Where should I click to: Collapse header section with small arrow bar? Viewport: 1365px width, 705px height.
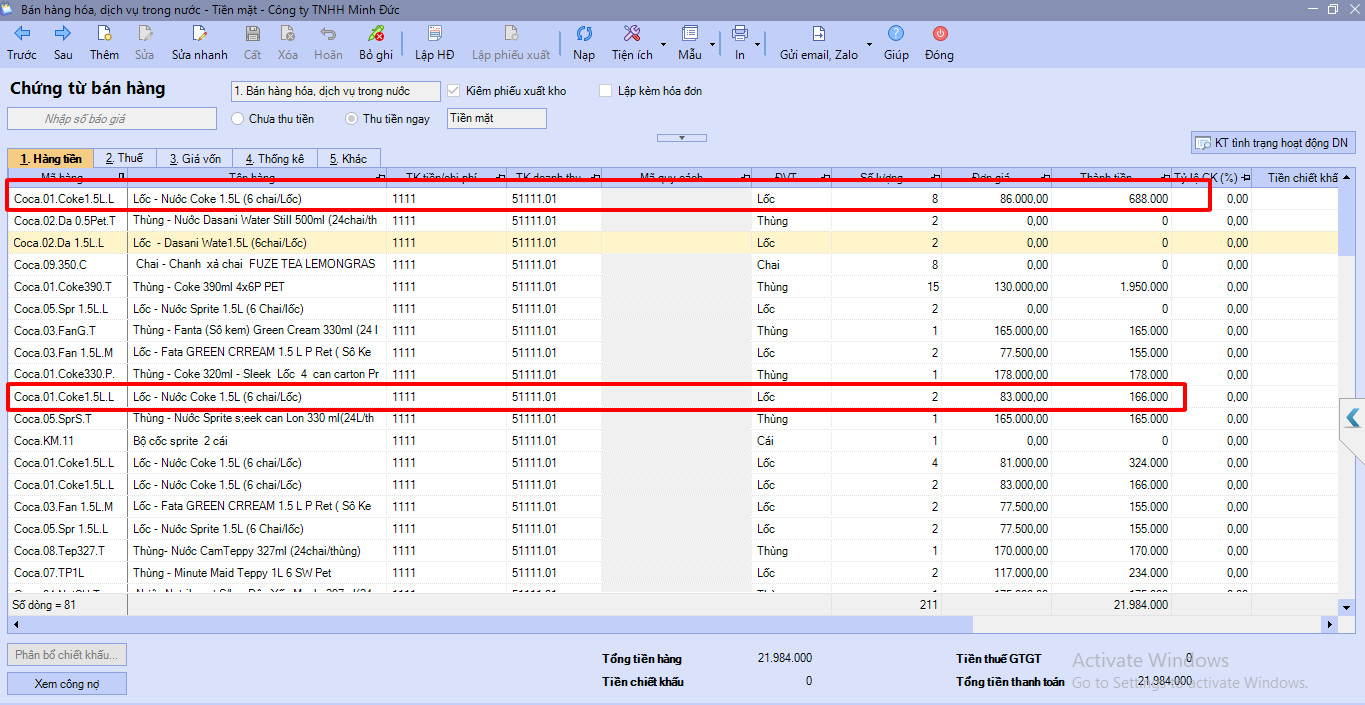pos(683,137)
